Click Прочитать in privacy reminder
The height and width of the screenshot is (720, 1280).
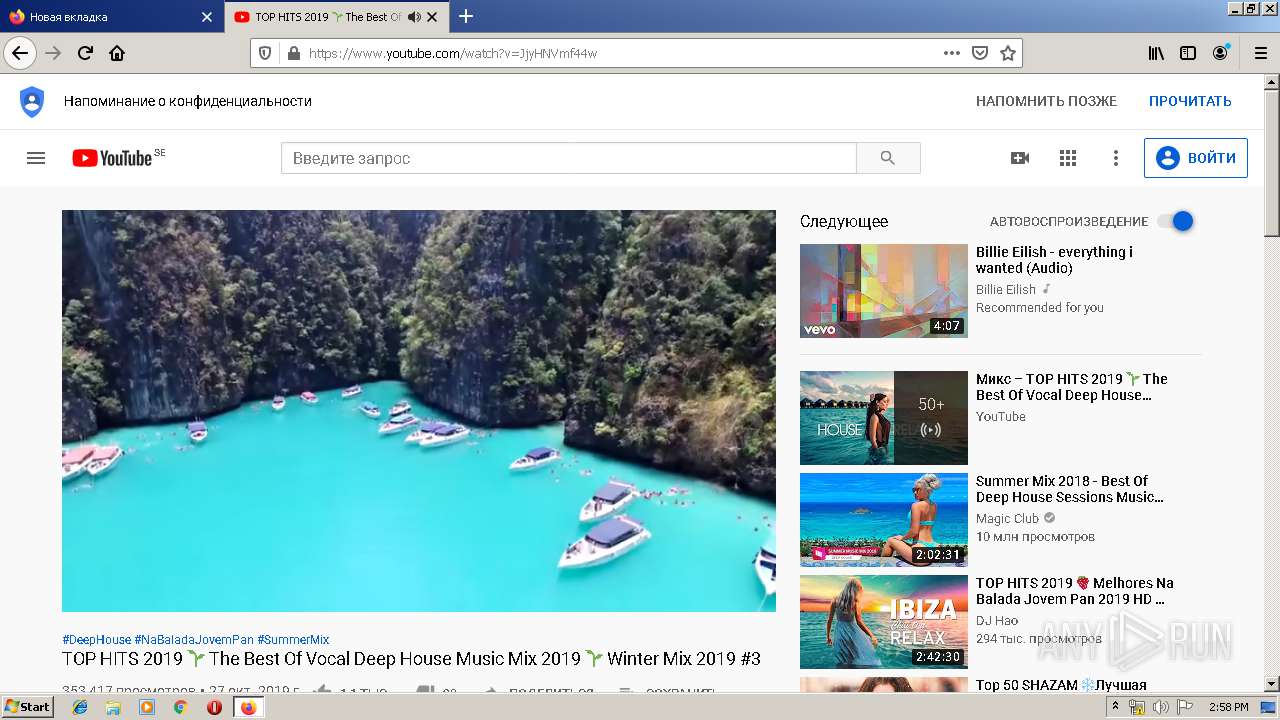(1190, 101)
